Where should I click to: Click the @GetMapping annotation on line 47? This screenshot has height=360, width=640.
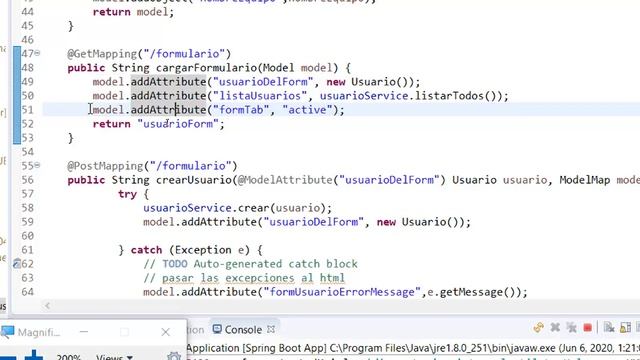[x=102, y=53]
